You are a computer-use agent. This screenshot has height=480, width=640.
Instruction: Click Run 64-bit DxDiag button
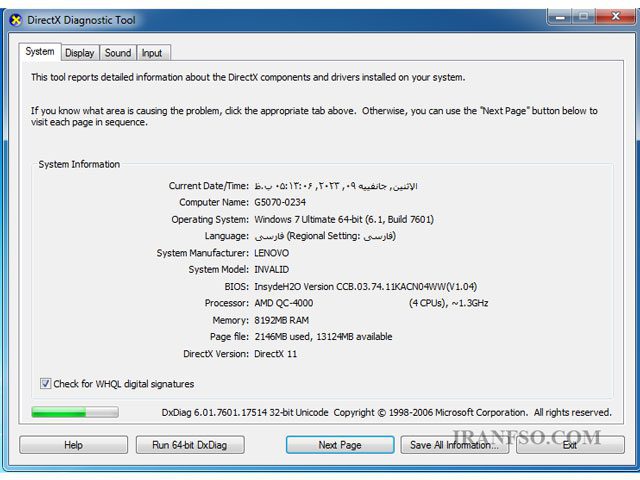coord(190,445)
